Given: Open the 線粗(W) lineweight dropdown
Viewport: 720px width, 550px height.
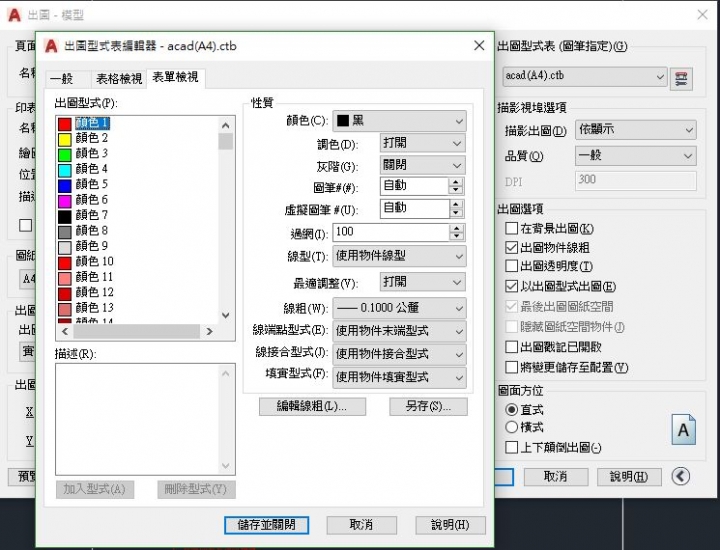Looking at the screenshot, I should [x=399, y=308].
